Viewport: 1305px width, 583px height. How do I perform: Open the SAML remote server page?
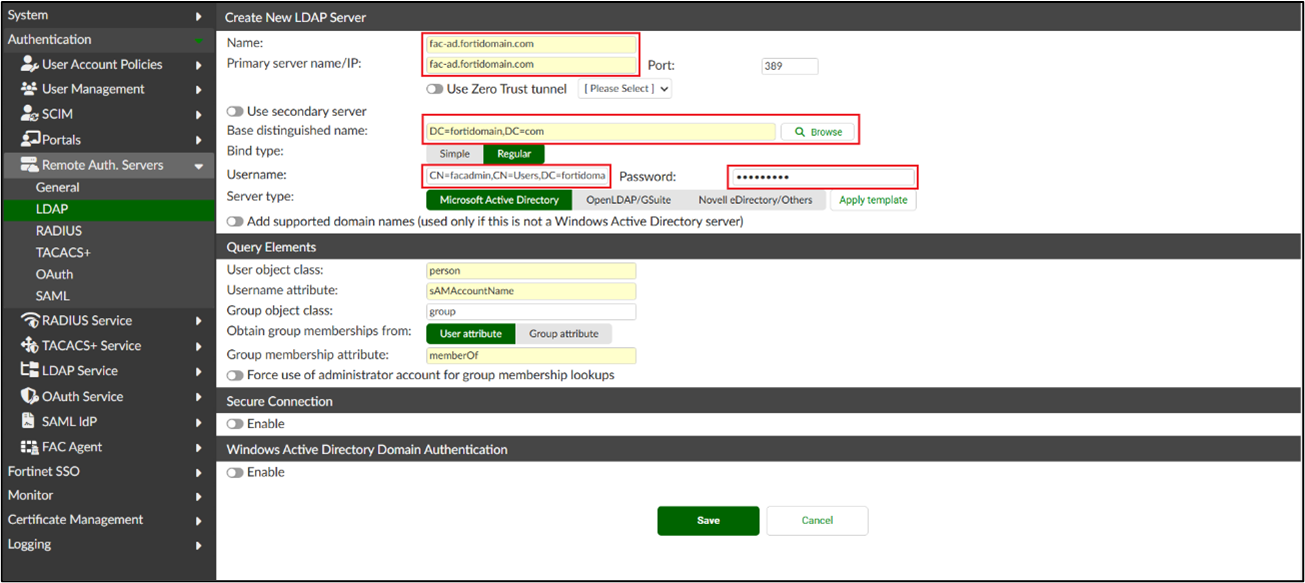pyautogui.click(x=52, y=296)
